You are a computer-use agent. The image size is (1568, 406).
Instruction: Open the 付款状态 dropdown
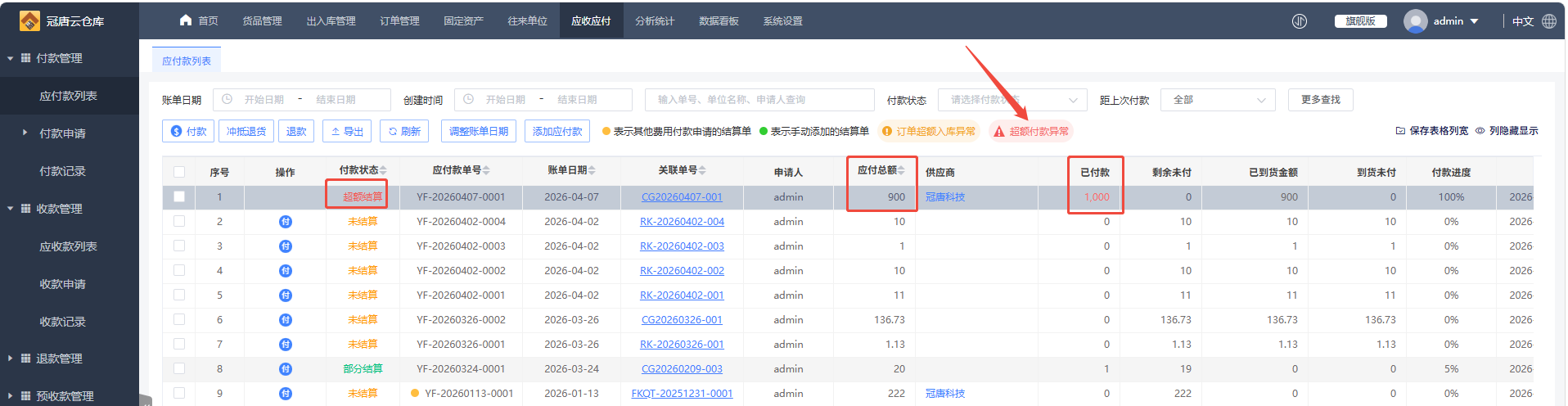pyautogui.click(x=1012, y=100)
